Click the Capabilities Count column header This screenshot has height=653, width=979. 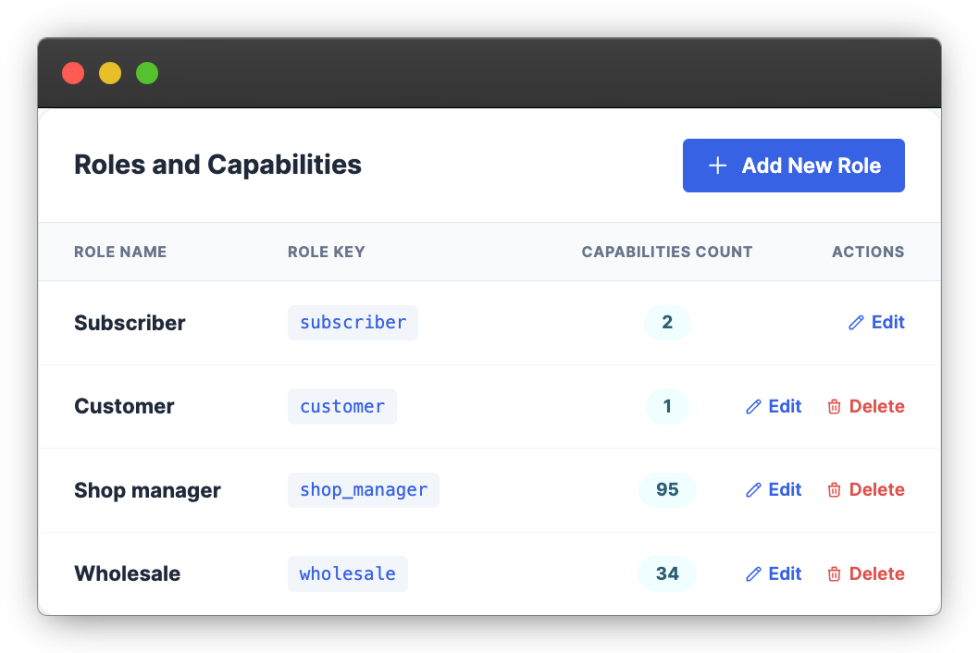[667, 252]
